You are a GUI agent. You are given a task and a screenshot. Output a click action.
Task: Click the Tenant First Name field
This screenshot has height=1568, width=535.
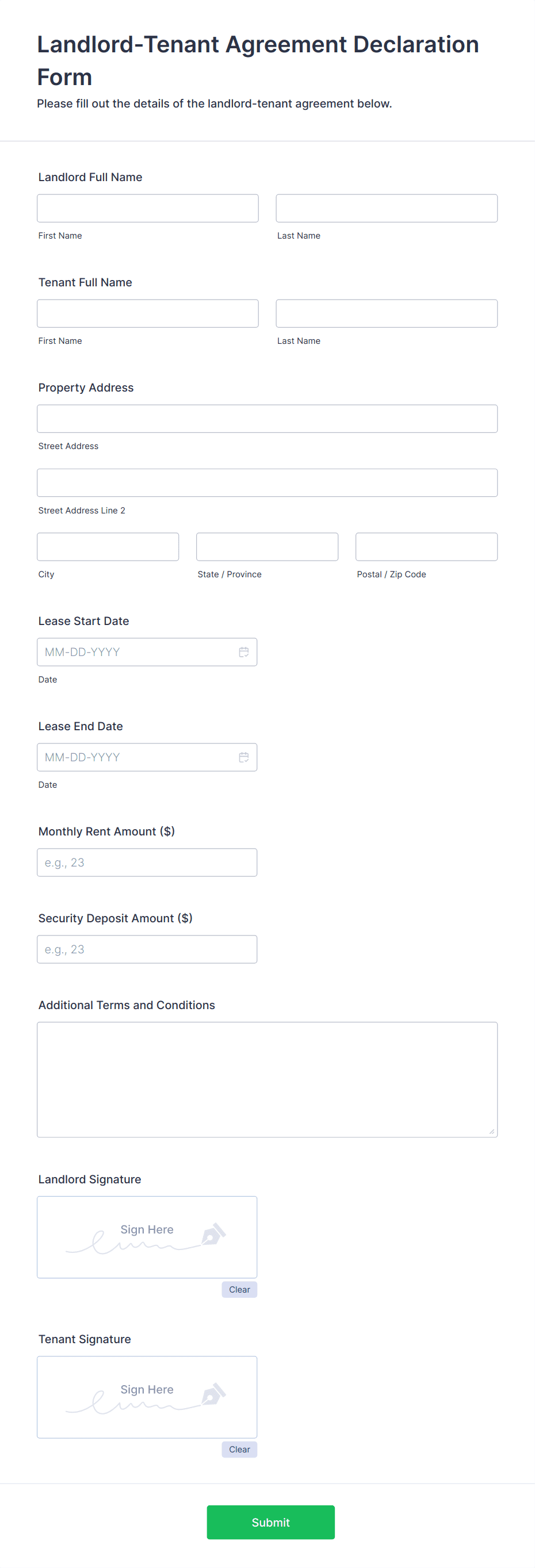click(x=147, y=313)
